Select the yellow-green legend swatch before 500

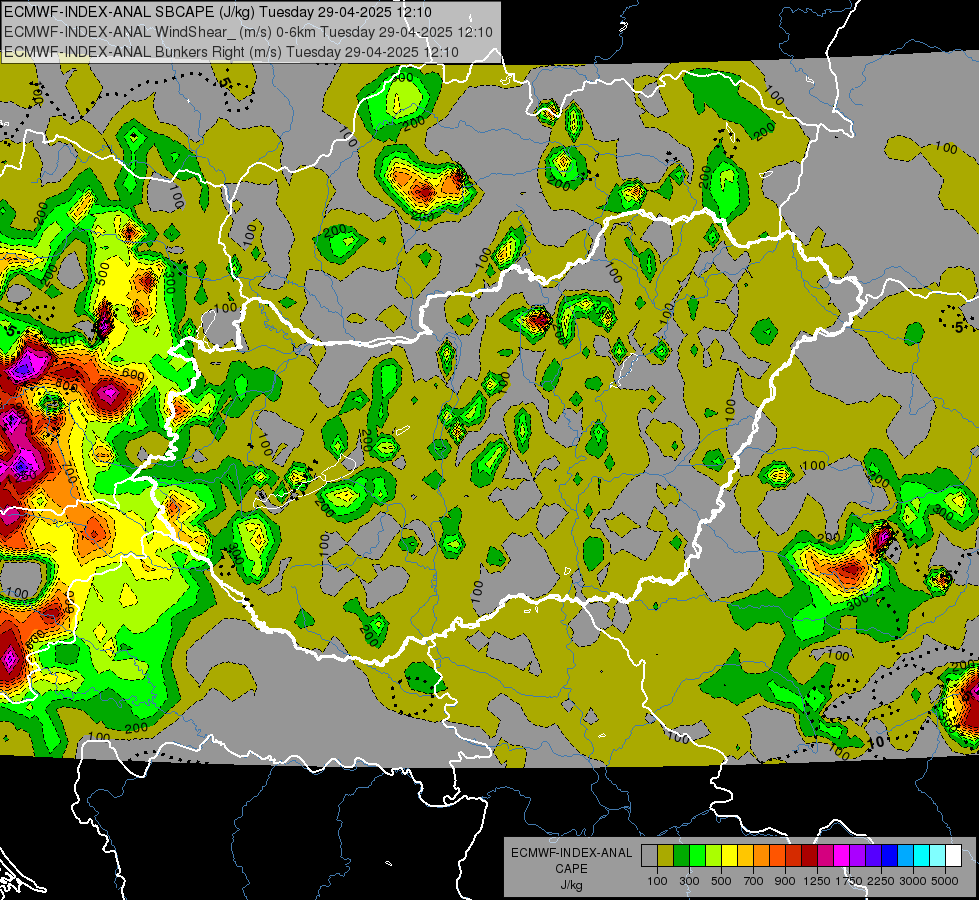(714, 856)
